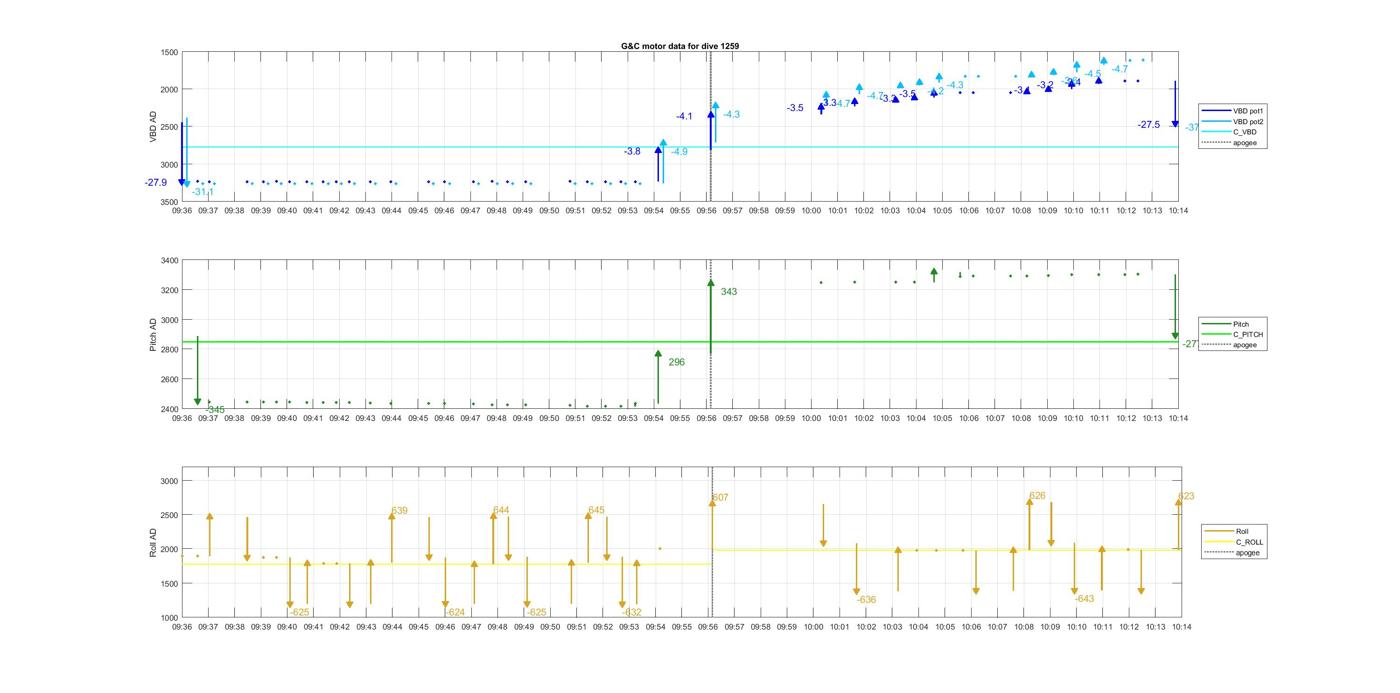Screen dimensions: 1400x693
Task: Click the "VBD AD" y-axis label
Action: point(153,127)
